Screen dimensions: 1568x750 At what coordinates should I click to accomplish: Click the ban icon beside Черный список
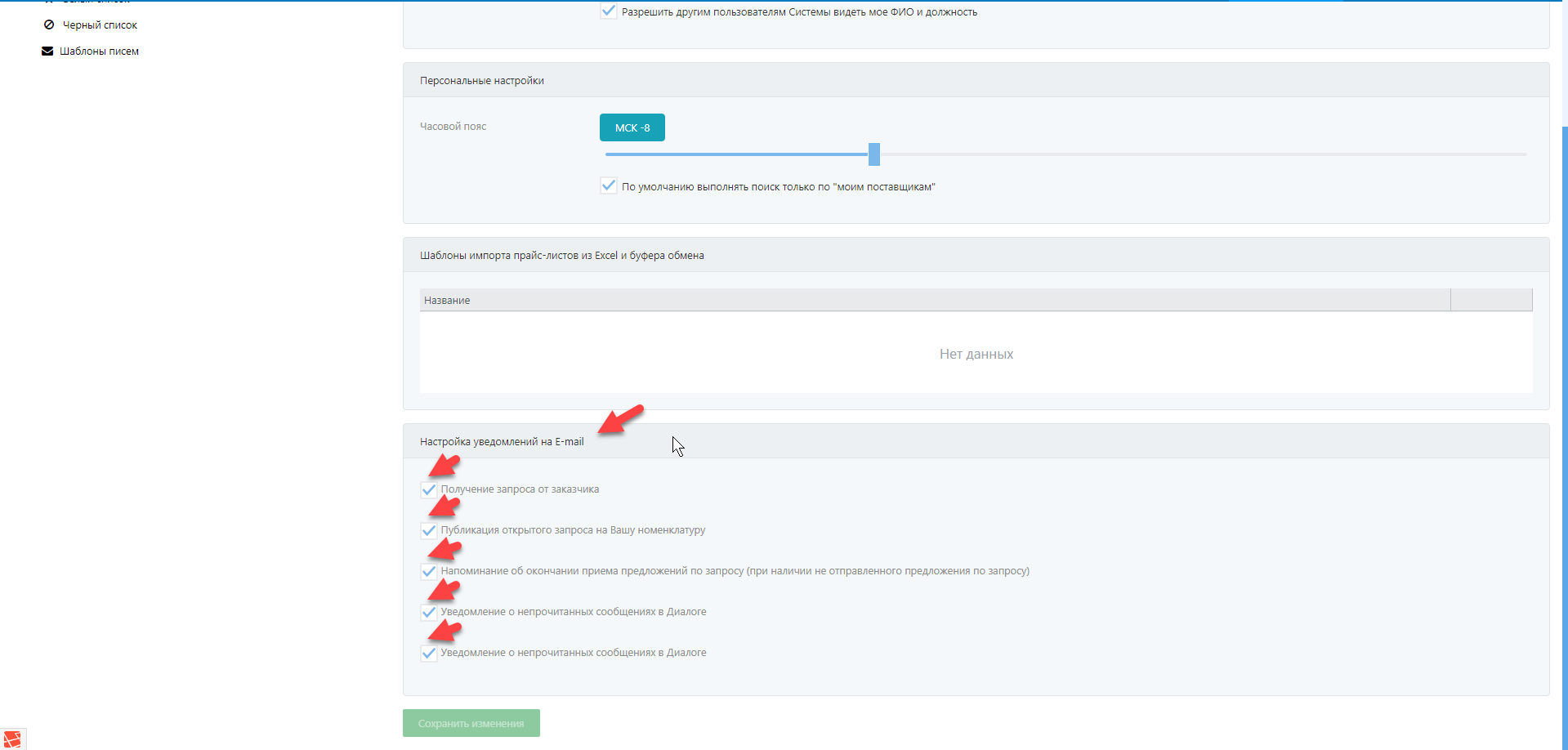[49, 25]
